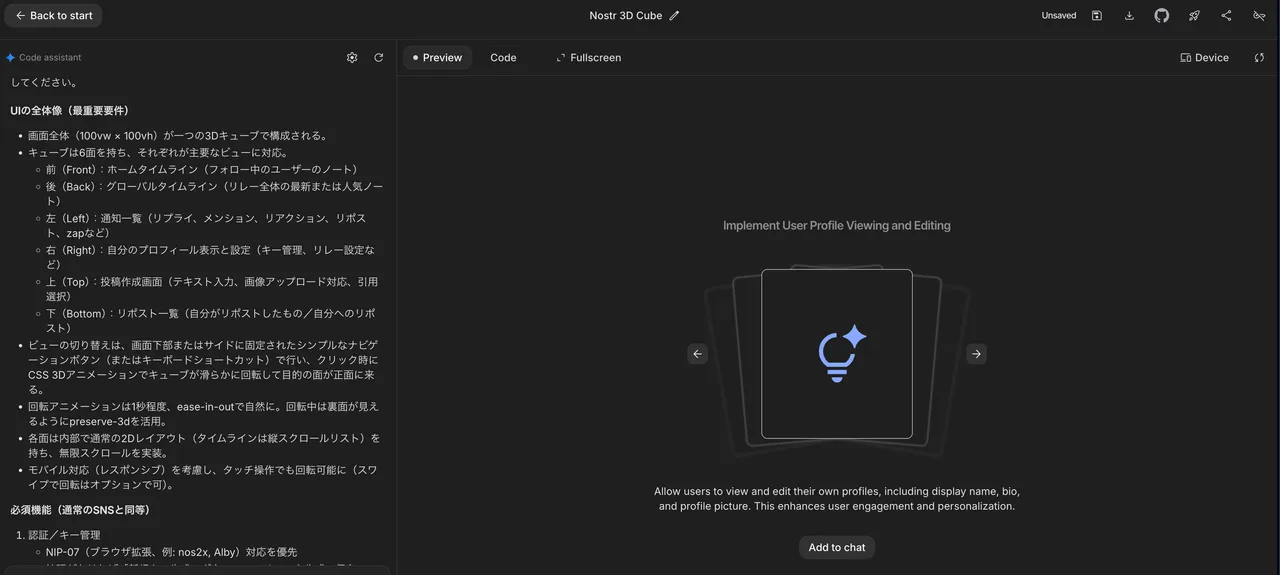Download the project using the download icon
Image resolution: width=1280 pixels, height=575 pixels.
point(1129,16)
